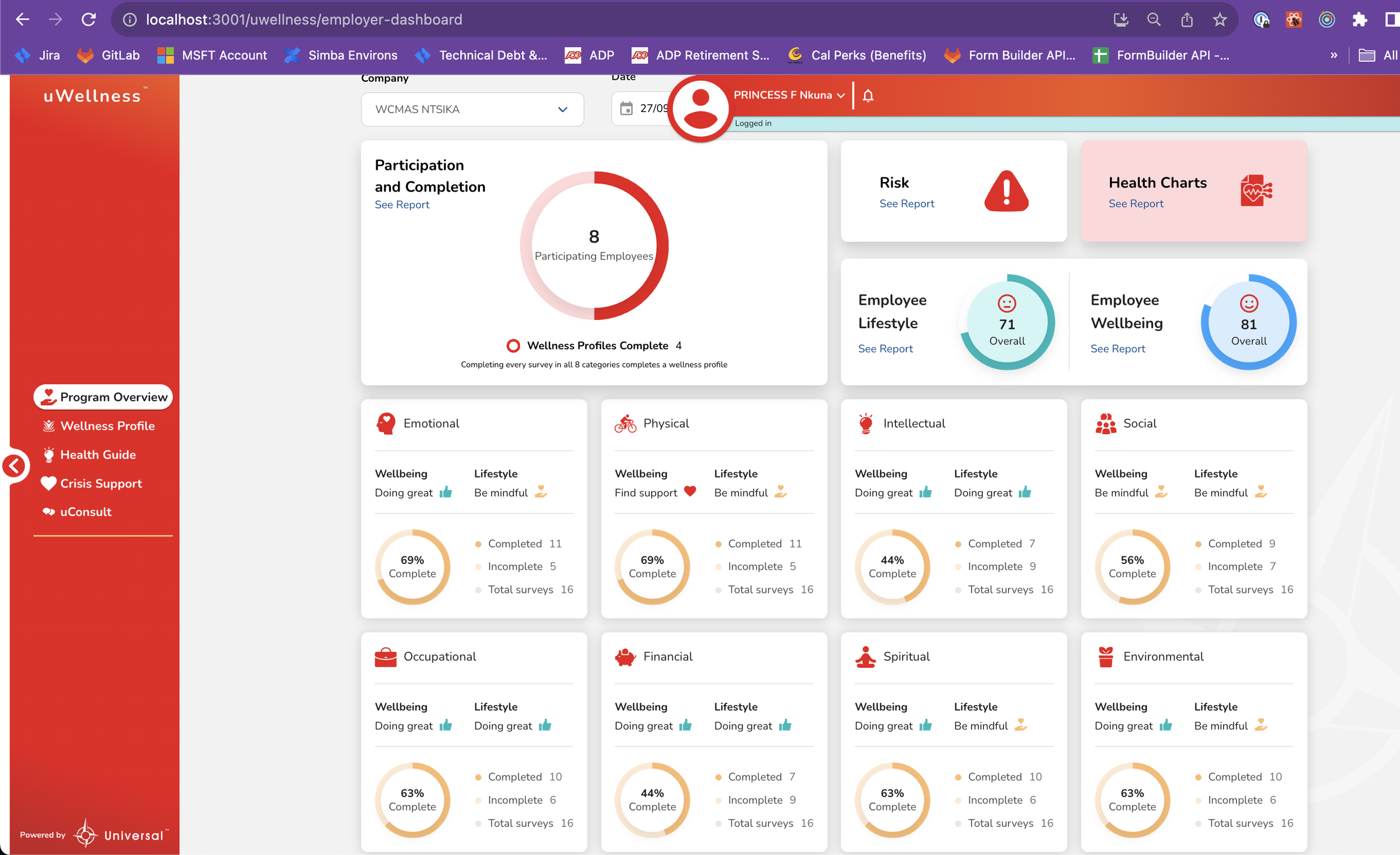Viewport: 1400px width, 855px height.
Task: Bookmark this page with the star icon
Action: [1219, 20]
